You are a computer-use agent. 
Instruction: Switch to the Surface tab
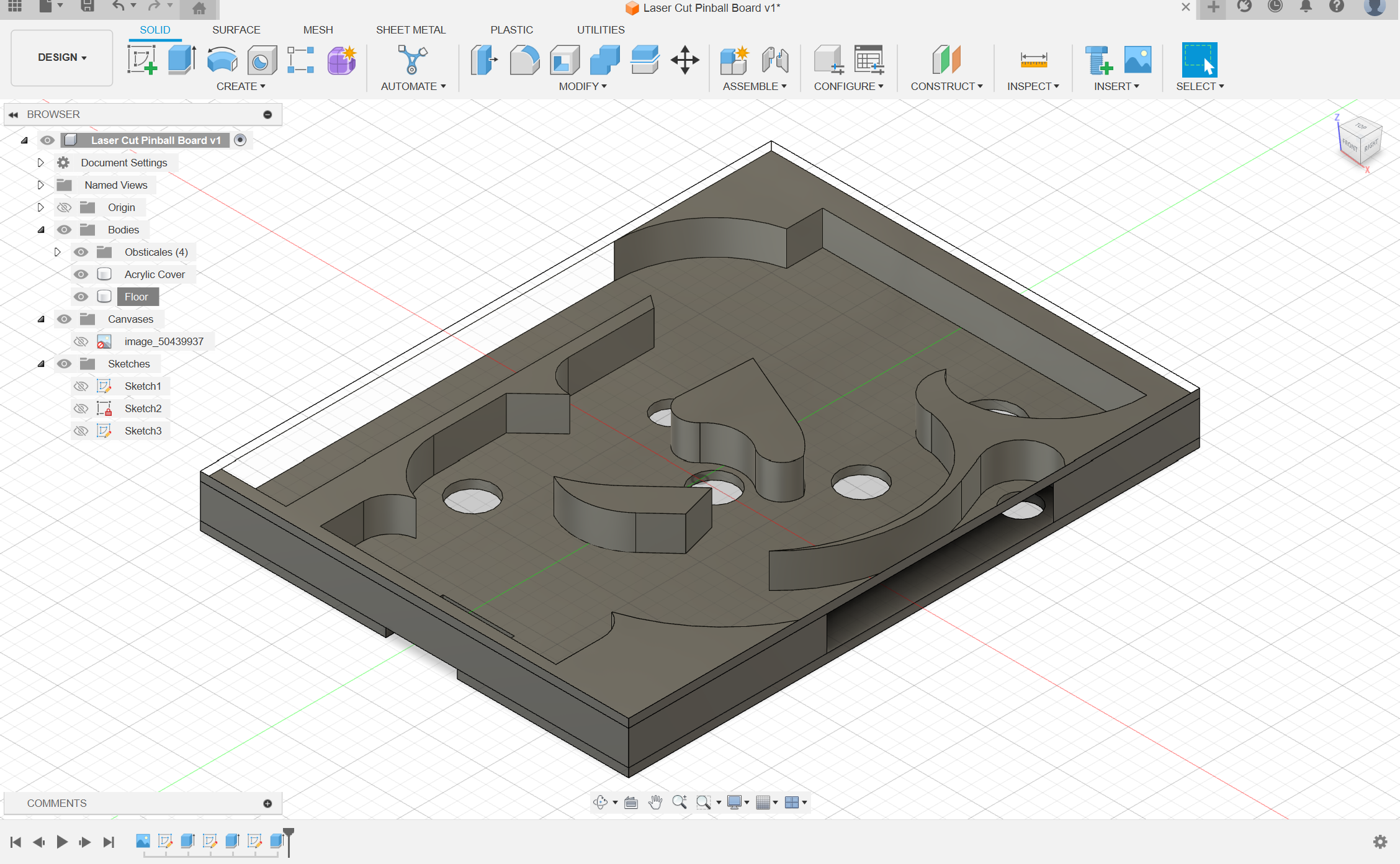click(235, 30)
